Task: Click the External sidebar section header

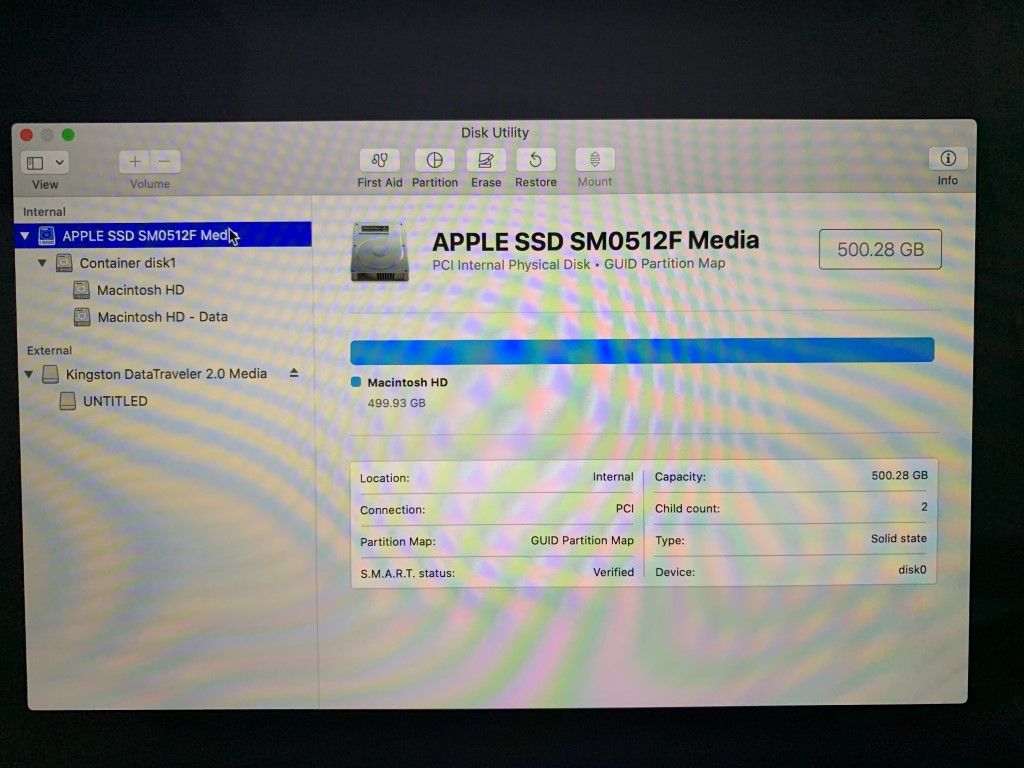Action: (x=49, y=351)
